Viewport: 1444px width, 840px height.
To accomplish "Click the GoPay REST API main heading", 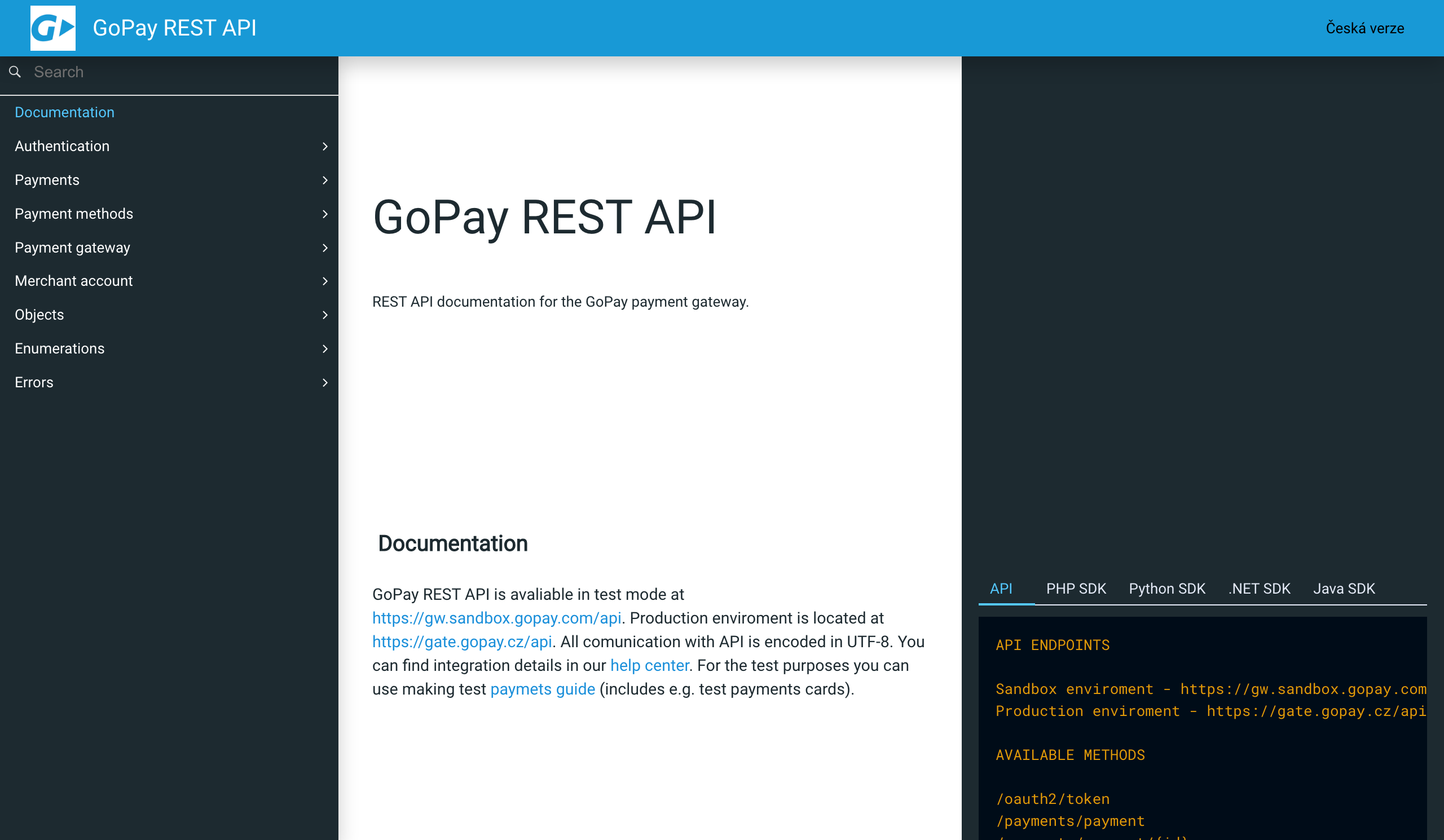I will click(544, 218).
